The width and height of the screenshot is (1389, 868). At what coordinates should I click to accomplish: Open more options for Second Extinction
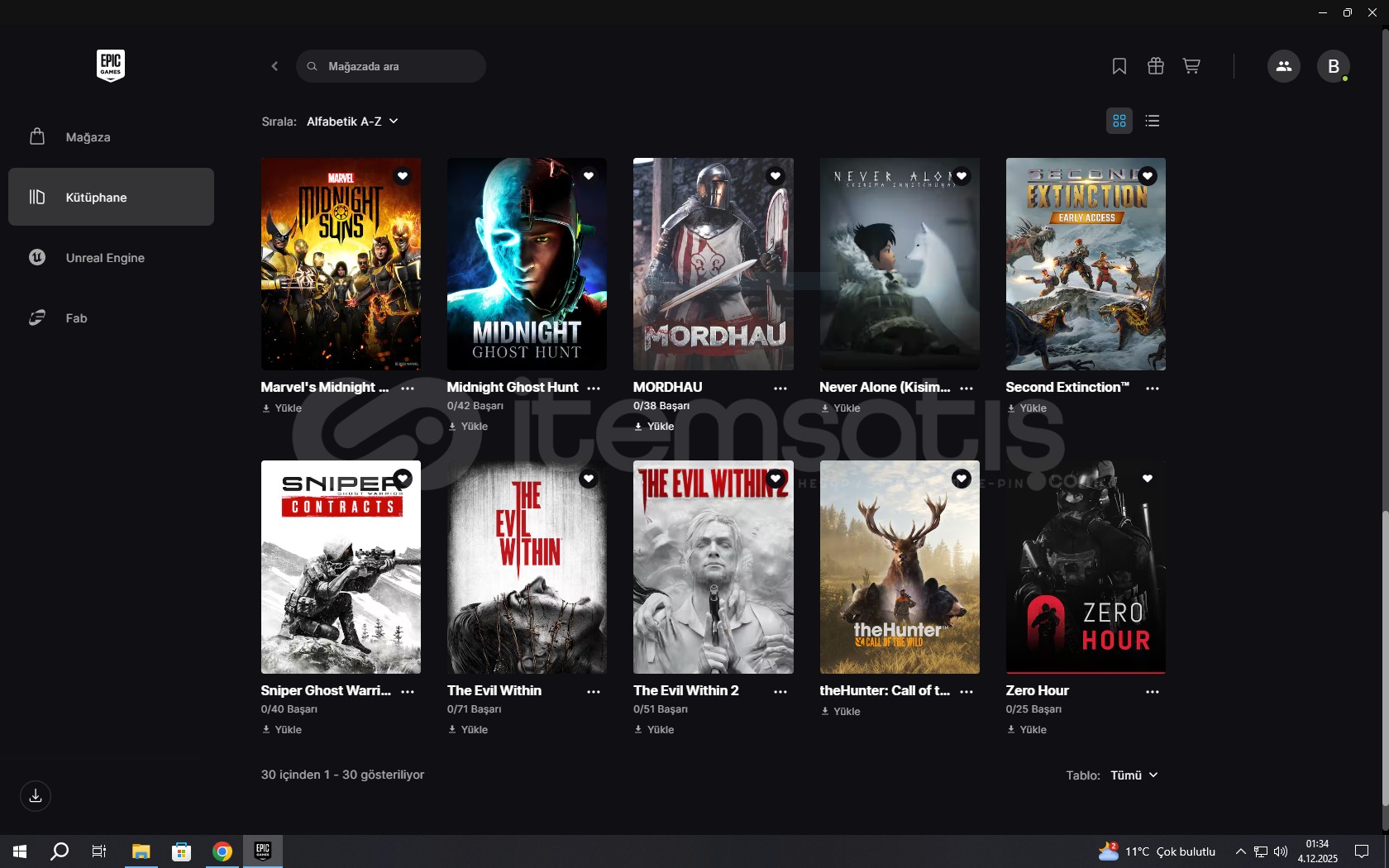pos(1153,388)
